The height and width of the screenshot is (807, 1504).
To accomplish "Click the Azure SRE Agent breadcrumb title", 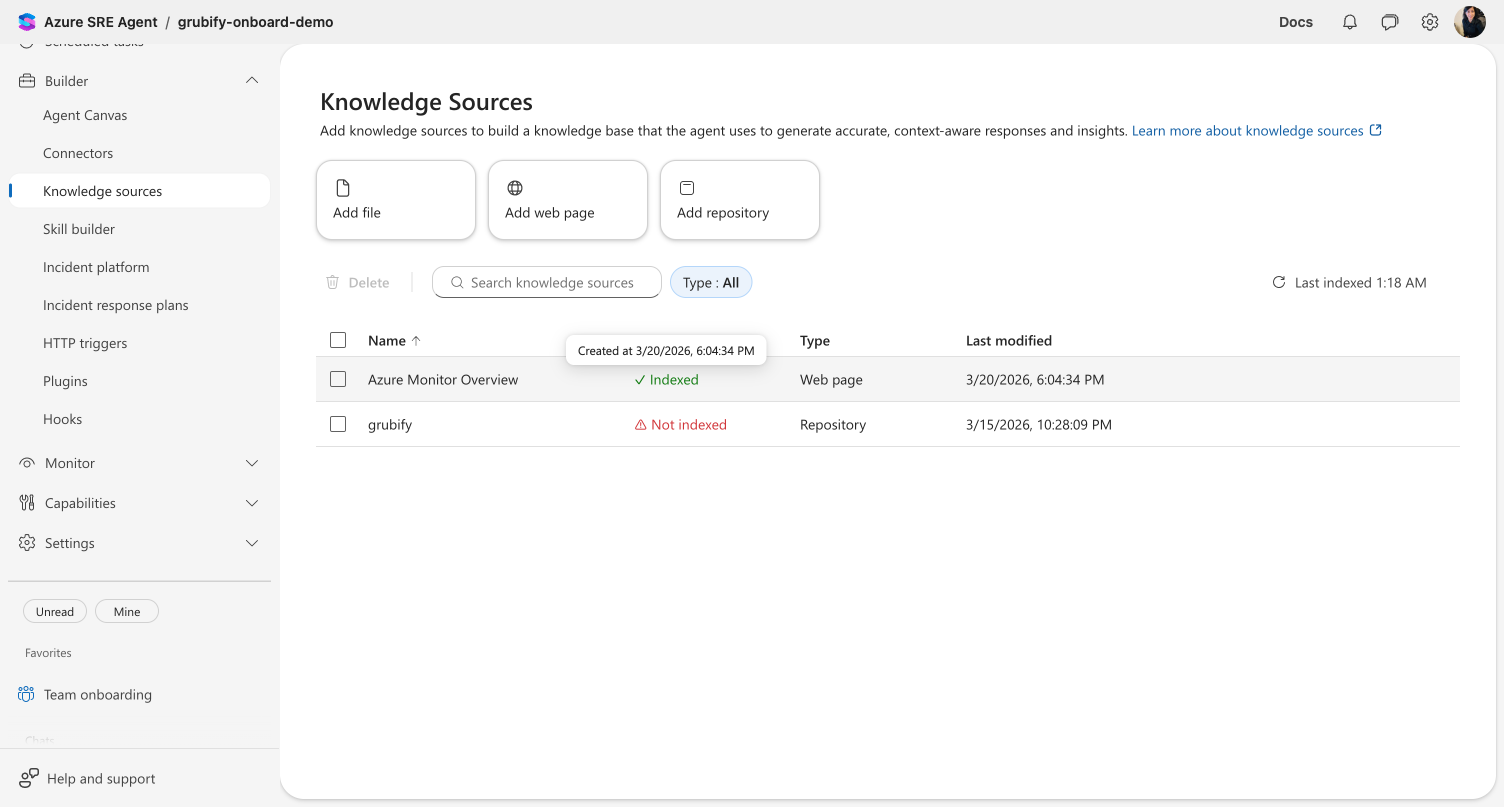I will (100, 22).
